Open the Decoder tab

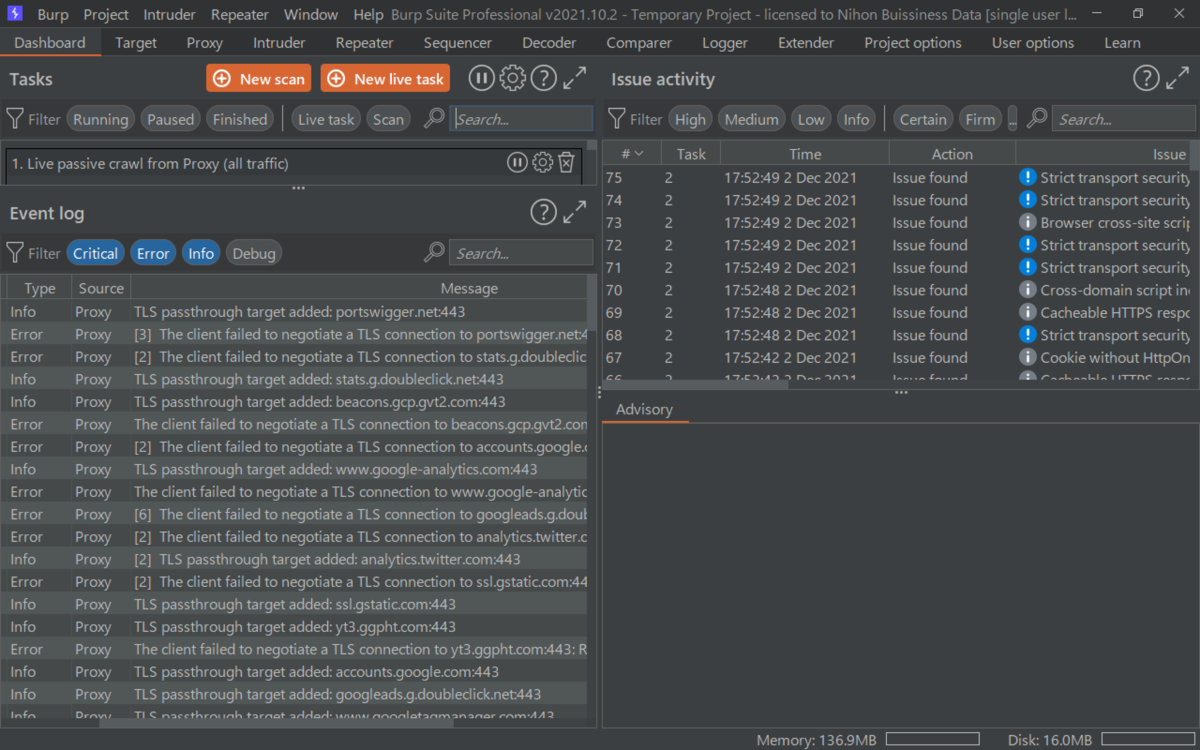click(549, 43)
